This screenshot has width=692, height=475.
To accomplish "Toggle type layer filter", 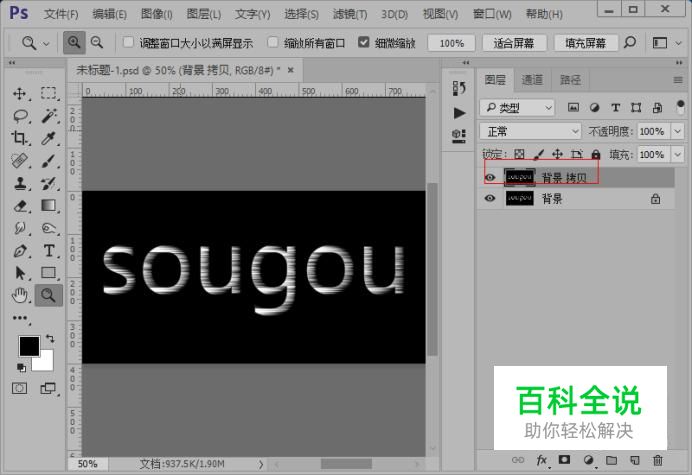I will pyautogui.click(x=615, y=107).
